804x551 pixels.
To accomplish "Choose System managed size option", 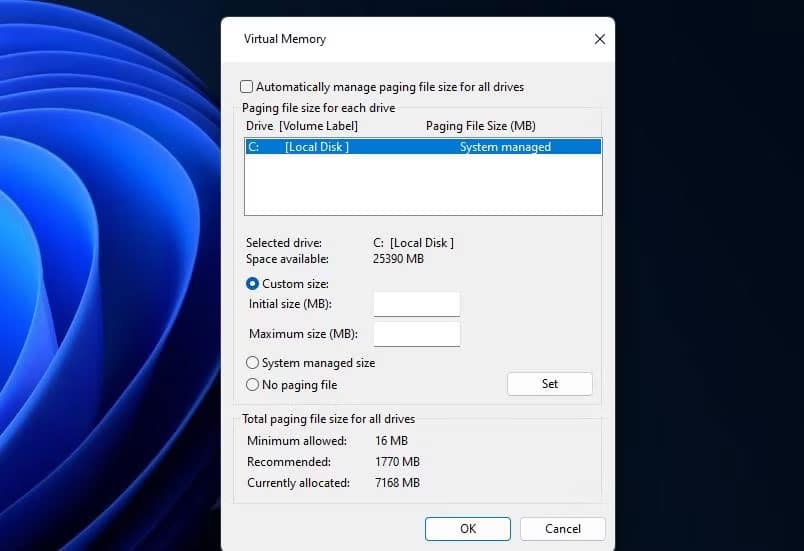I will click(252, 363).
